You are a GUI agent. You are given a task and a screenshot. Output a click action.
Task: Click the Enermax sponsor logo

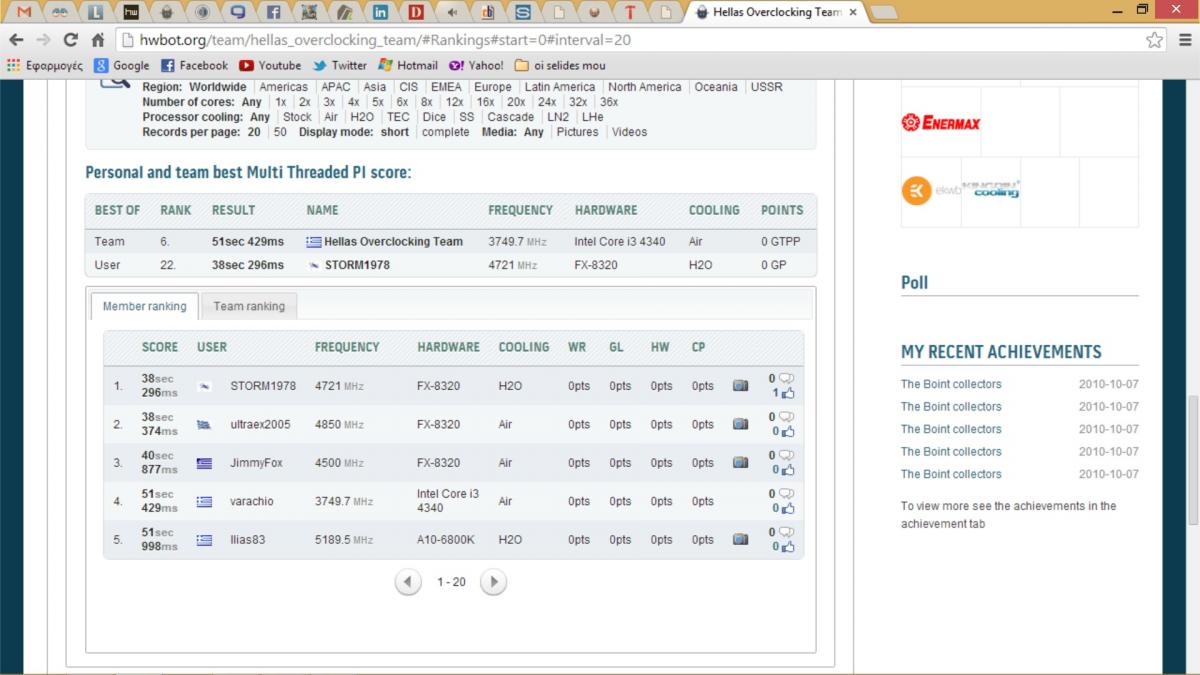pyautogui.click(x=940, y=123)
